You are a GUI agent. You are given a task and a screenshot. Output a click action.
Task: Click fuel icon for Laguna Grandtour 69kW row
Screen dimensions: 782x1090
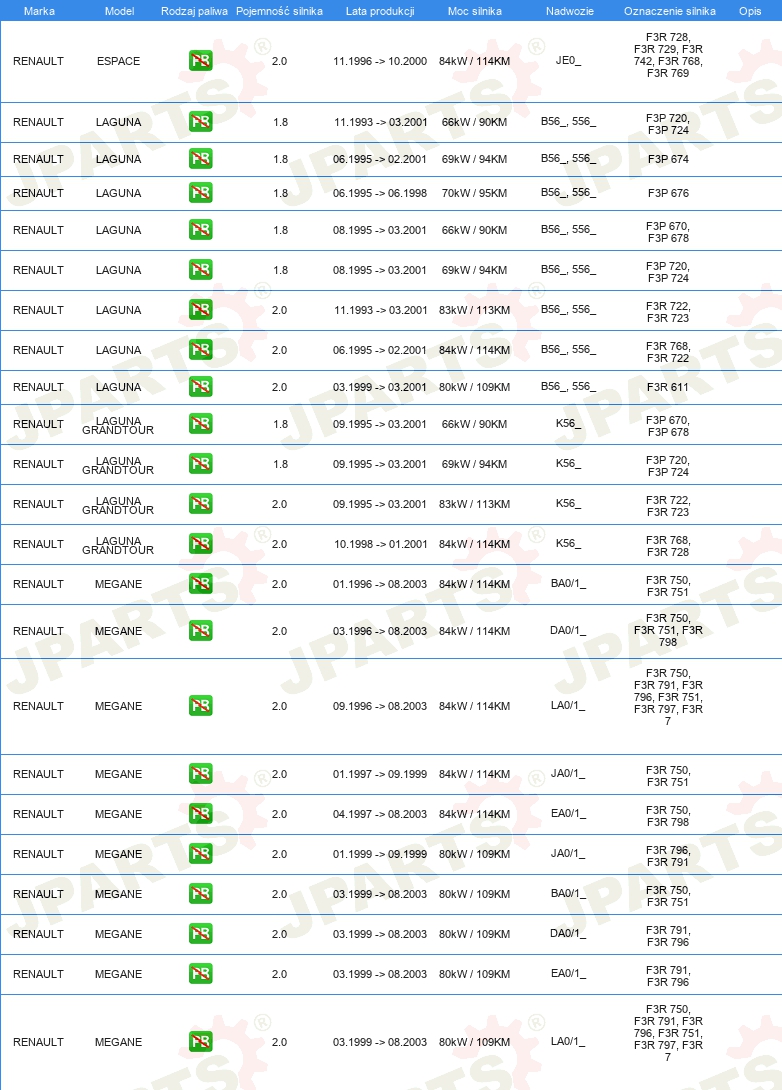(x=200, y=464)
